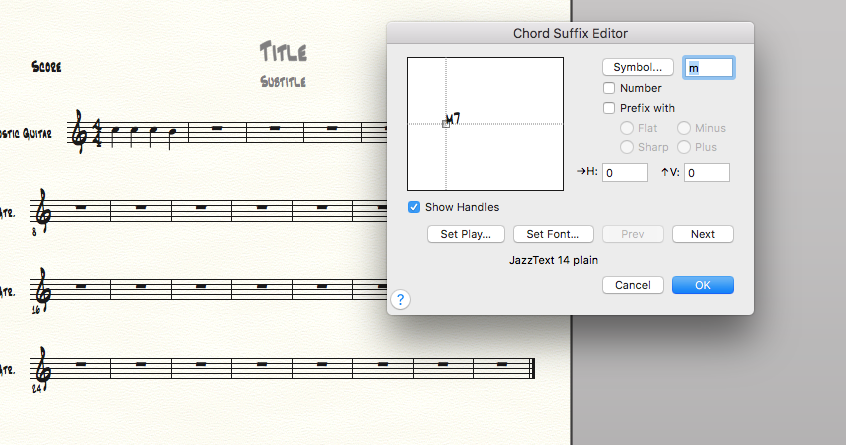The width and height of the screenshot is (846, 445).
Task: Open the Set Font... dialog
Action: point(553,234)
